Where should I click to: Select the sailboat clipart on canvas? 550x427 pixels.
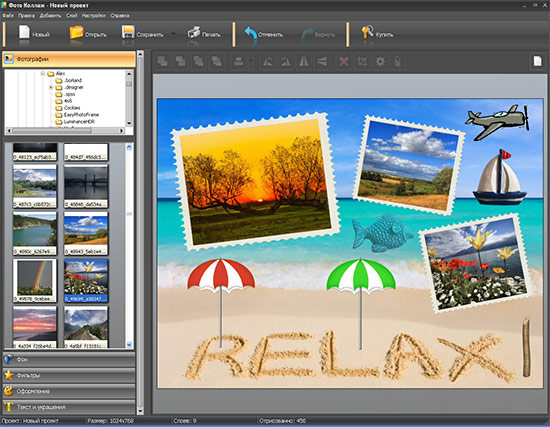coord(500,177)
